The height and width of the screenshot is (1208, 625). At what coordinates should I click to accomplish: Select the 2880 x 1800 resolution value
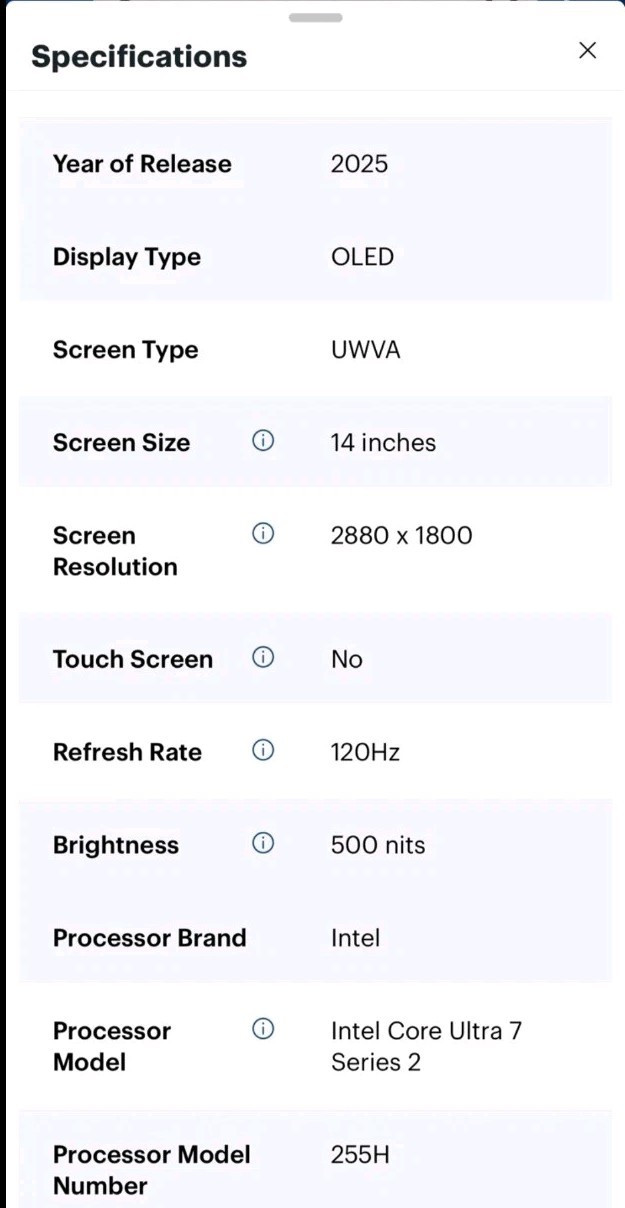point(401,536)
